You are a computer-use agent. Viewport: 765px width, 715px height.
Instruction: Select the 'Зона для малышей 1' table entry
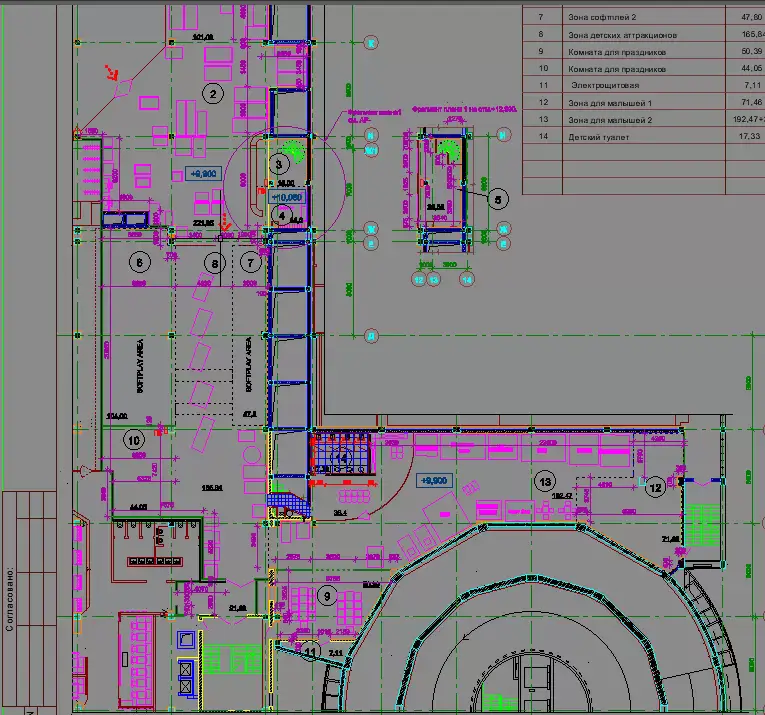pos(610,103)
